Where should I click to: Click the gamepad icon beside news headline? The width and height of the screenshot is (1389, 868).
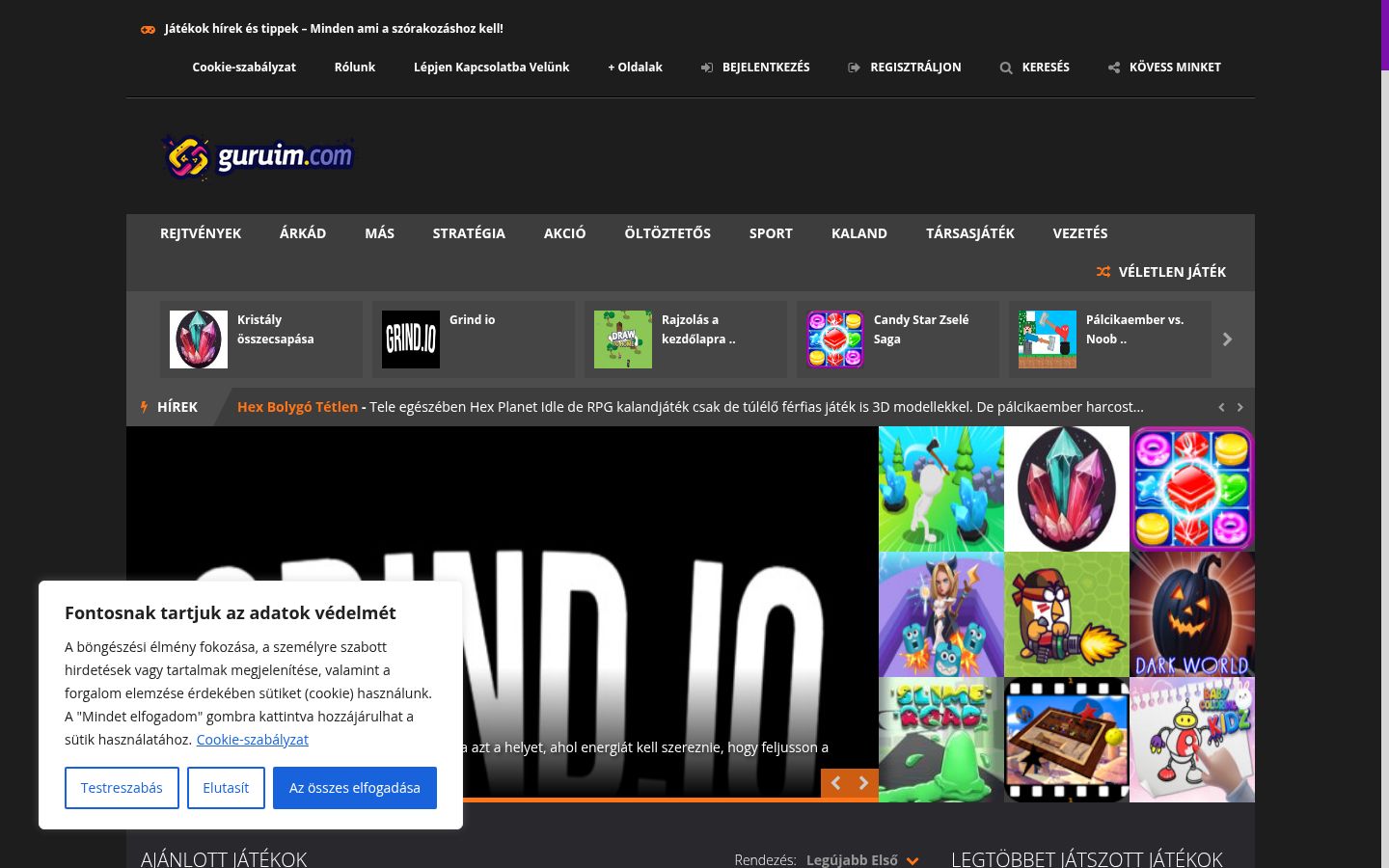coord(148,29)
